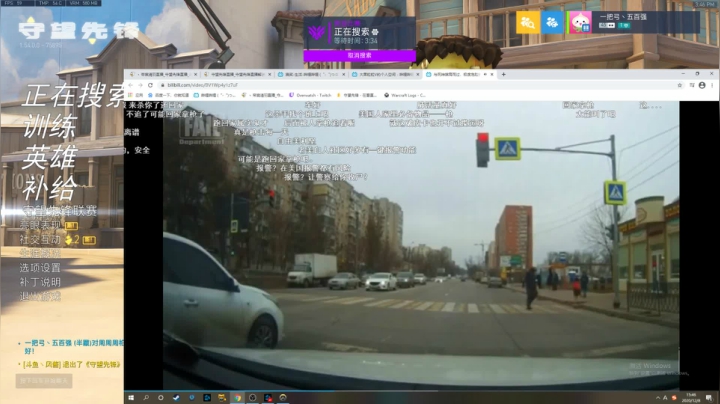Click the browser back arrow

[x=130, y=85]
